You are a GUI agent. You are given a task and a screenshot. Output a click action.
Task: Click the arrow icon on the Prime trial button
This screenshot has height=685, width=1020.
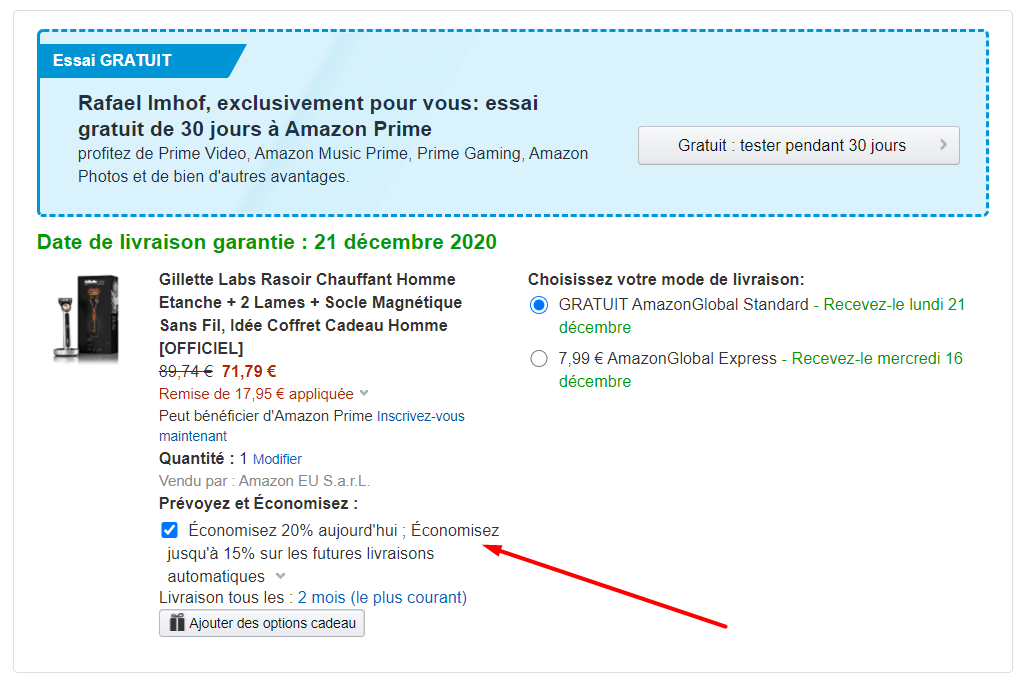point(943,145)
